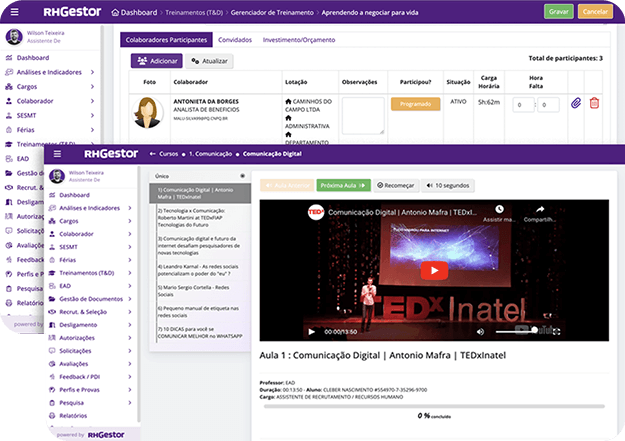The width and height of the screenshot is (625, 441).
Task: Expand Férias chevron in back sidebar
Action: tap(92, 130)
